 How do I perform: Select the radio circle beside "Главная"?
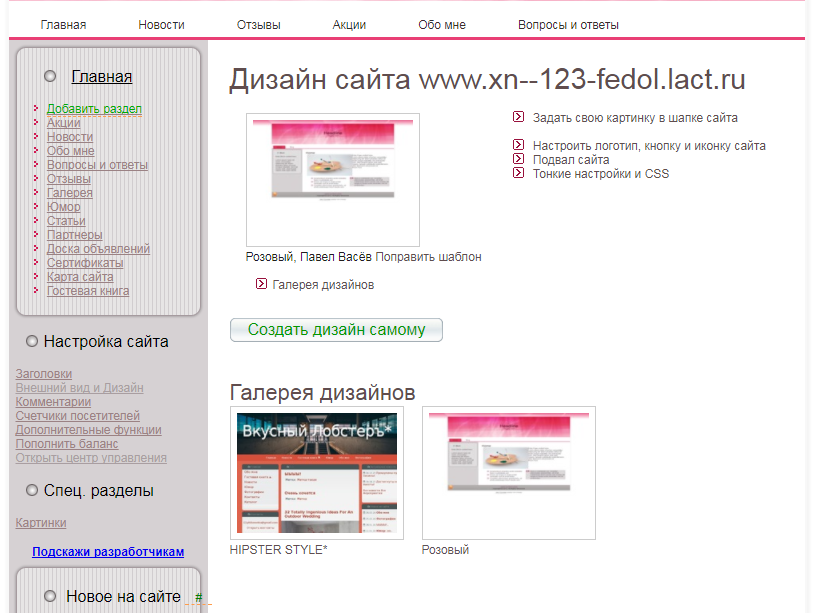49,75
